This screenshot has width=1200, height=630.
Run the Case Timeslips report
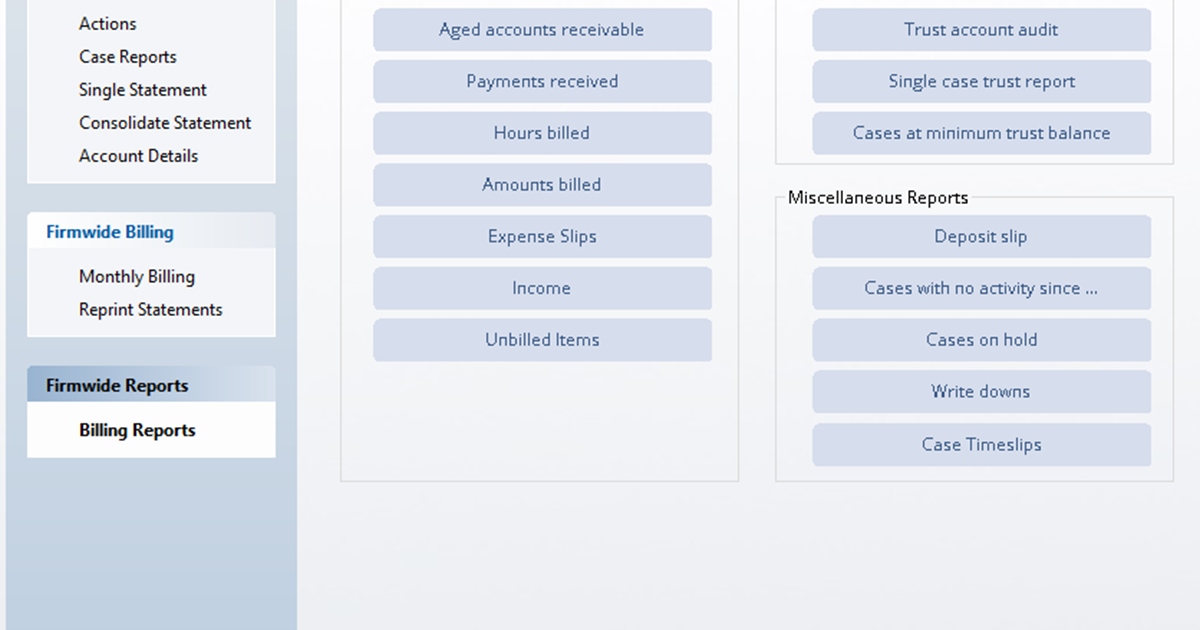pyautogui.click(x=981, y=445)
